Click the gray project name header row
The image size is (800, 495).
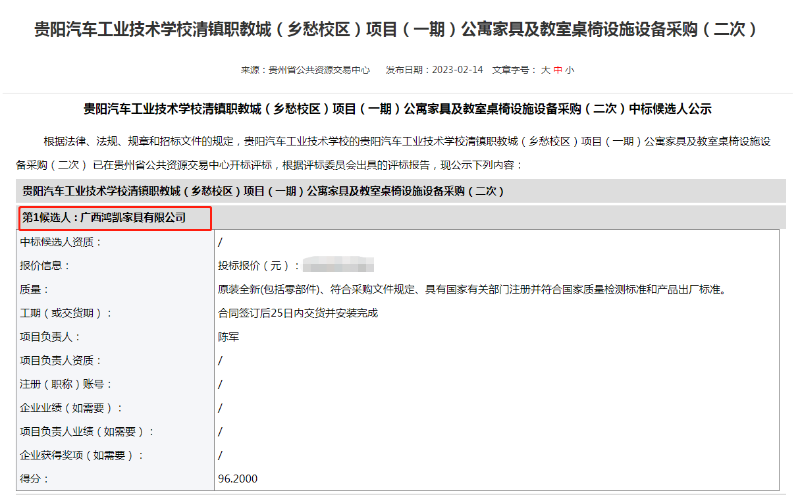(x=400, y=191)
